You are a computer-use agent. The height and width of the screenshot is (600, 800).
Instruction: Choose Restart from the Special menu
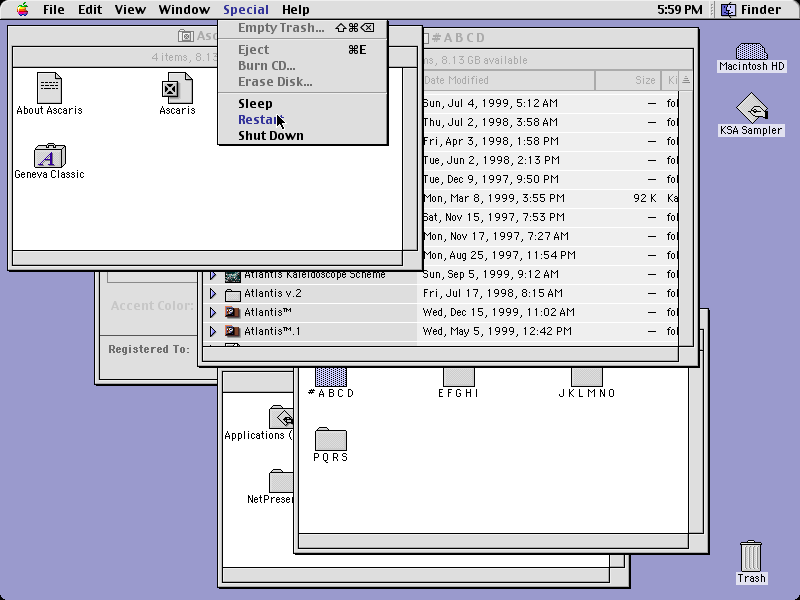point(303,119)
